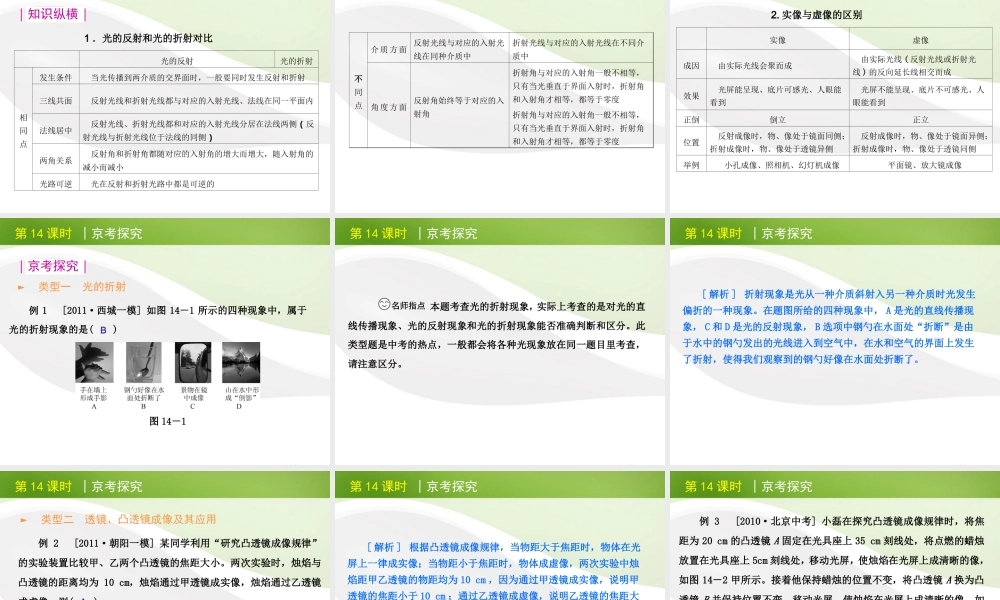Viewport: 1000px width, 600px height.
Task: Open the slide showing the 不同点 comparison table
Action: pos(500,106)
